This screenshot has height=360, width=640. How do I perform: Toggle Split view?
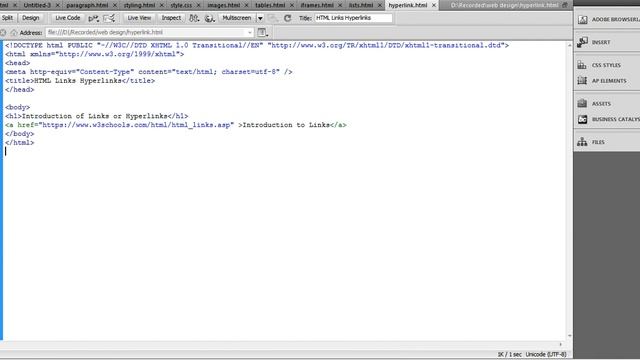tap(7, 18)
